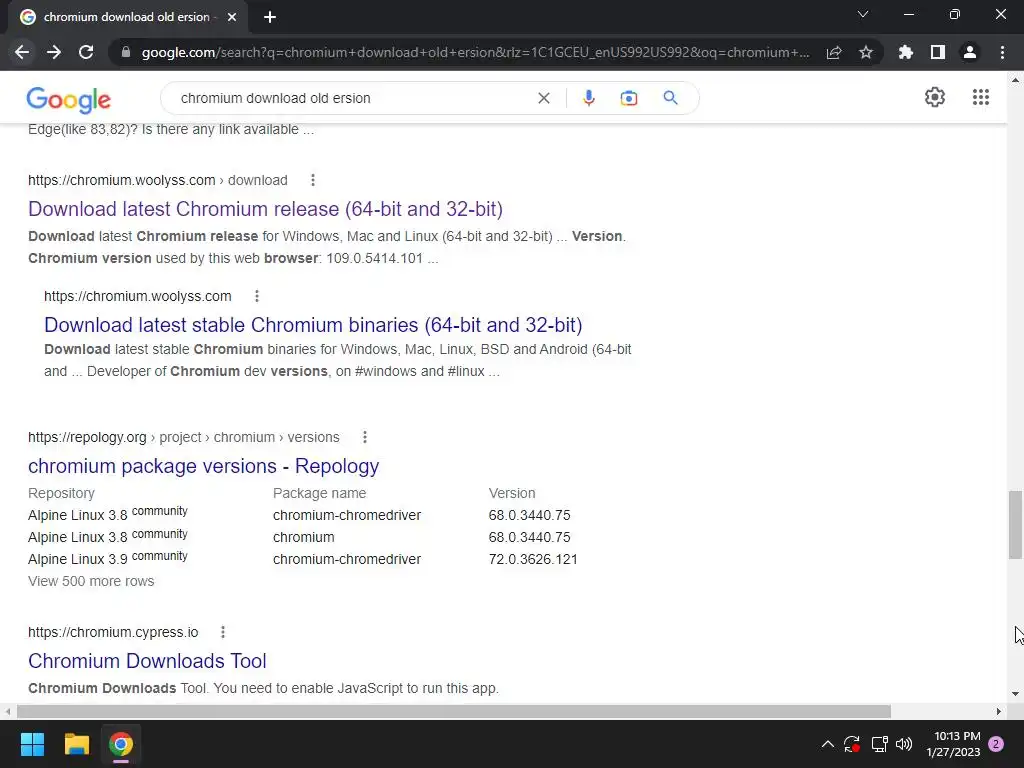Toggle Chrome side panel icon
The width and height of the screenshot is (1024, 768).
coord(938,52)
